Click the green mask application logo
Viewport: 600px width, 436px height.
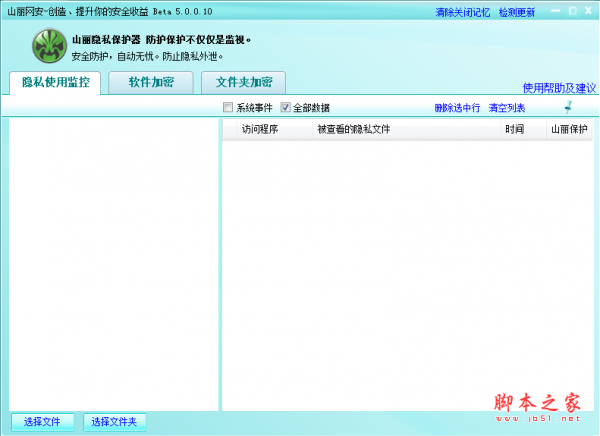point(49,46)
